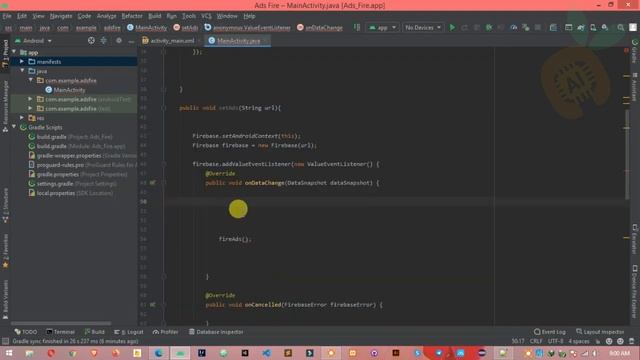Viewport: 640px width, 360px height.
Task: Open the Gradle tool window side tab
Action: click(635, 51)
